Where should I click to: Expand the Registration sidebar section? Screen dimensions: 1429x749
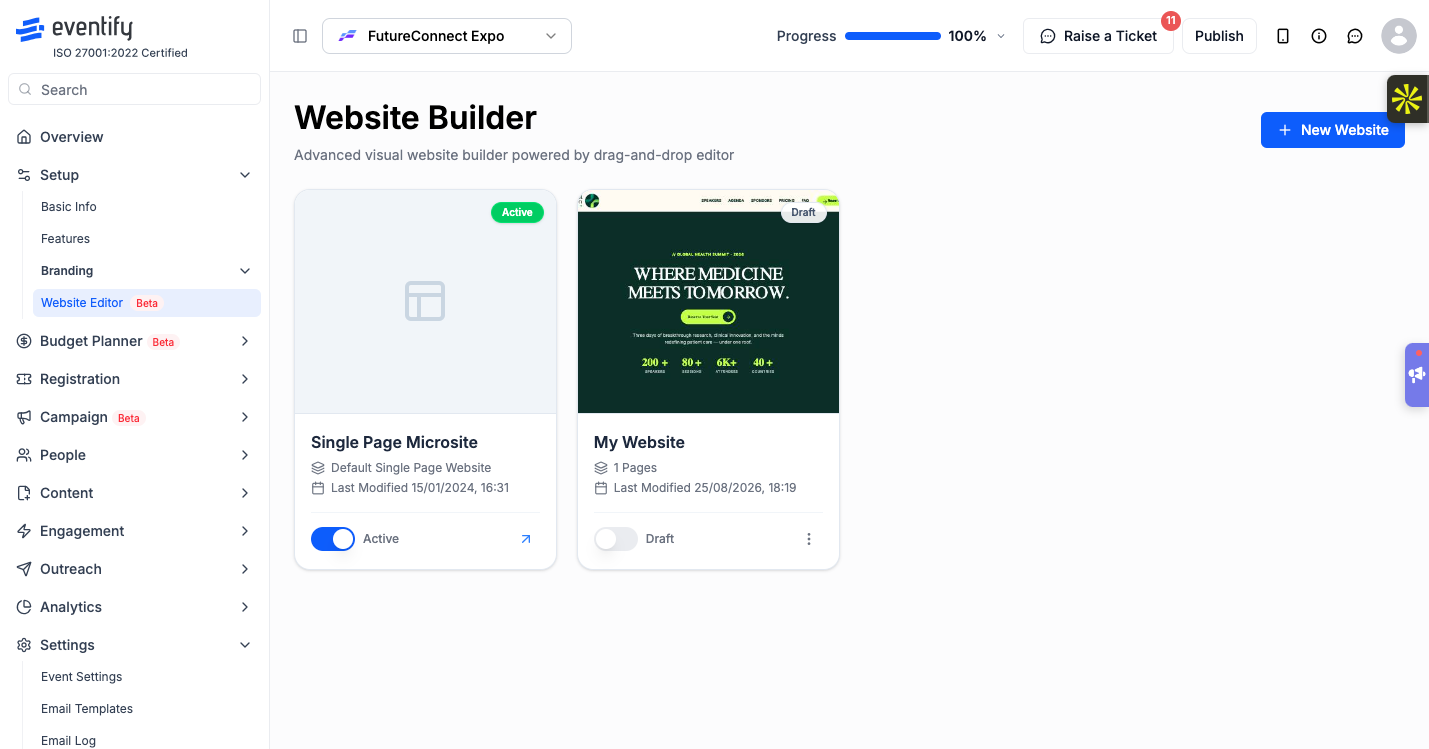pos(134,379)
